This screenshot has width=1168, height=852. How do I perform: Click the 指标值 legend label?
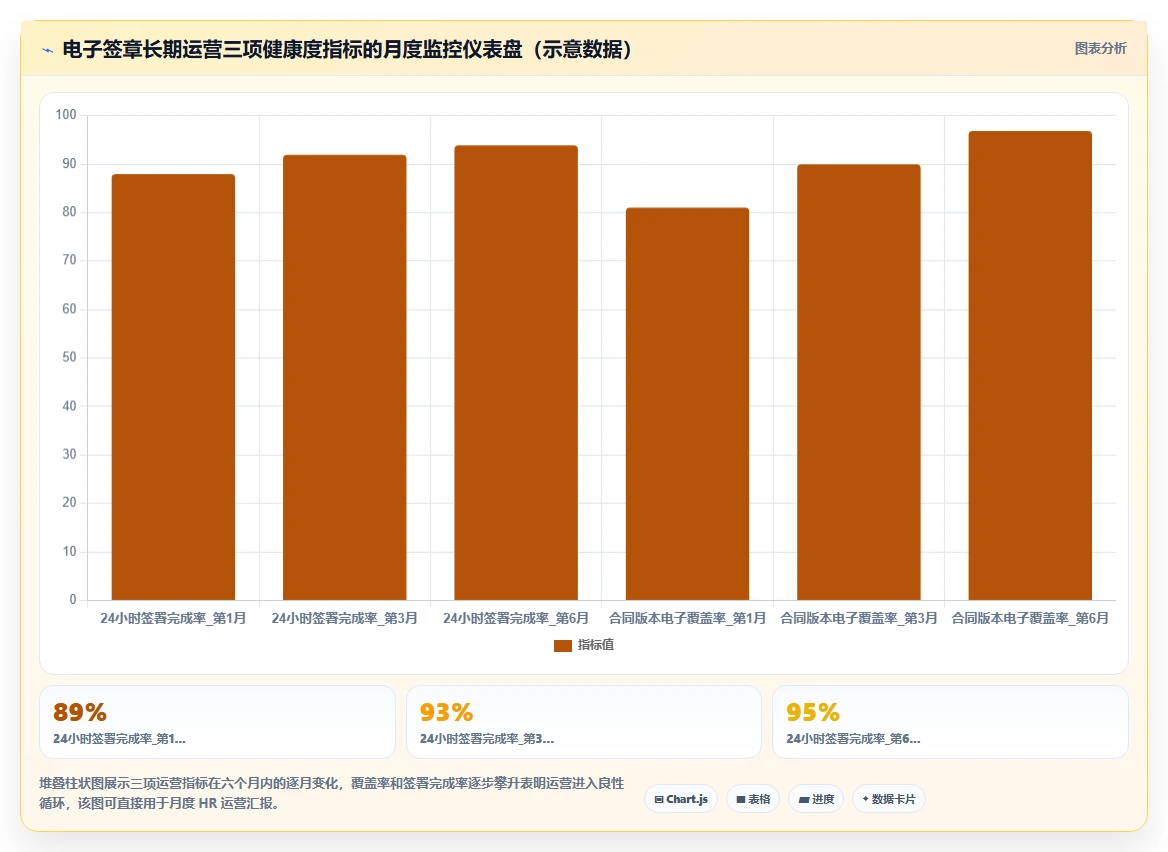tap(596, 645)
